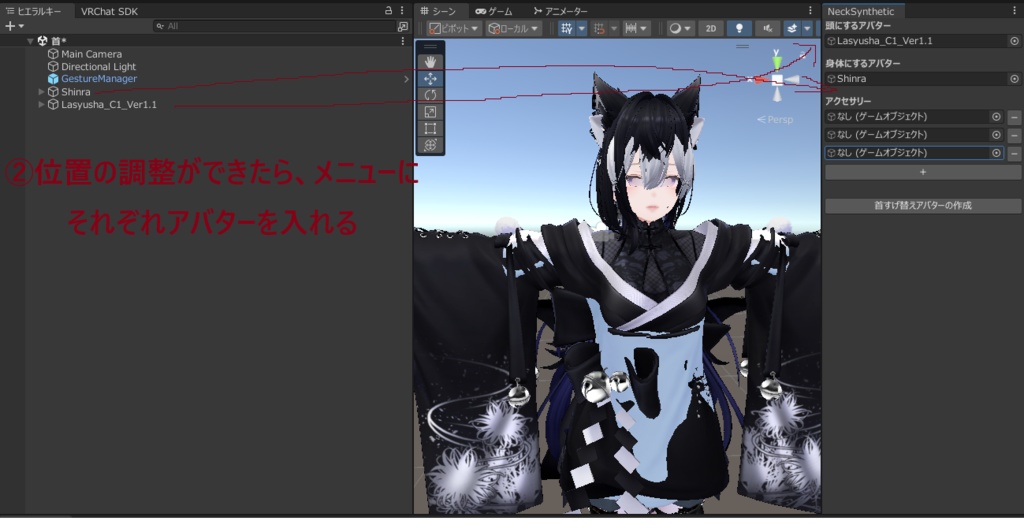1024x532 pixels.
Task: Switch to the Game (ゲーム) tab
Action: [494, 11]
